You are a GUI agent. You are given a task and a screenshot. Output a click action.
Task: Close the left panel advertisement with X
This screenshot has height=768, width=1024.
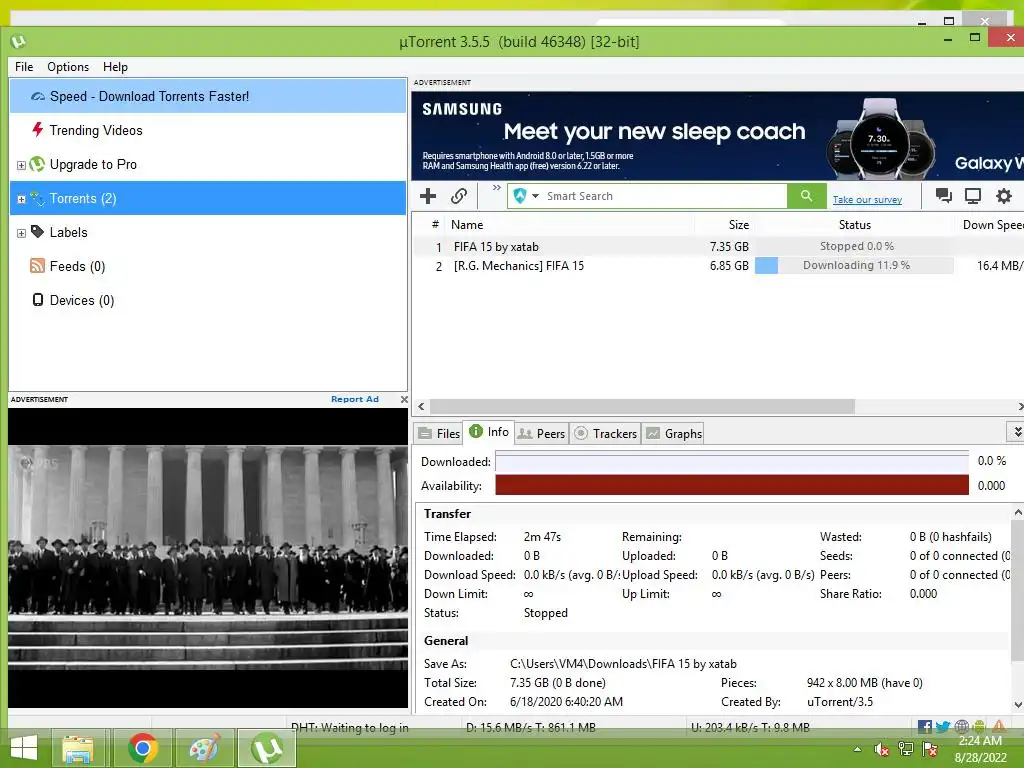coord(404,399)
